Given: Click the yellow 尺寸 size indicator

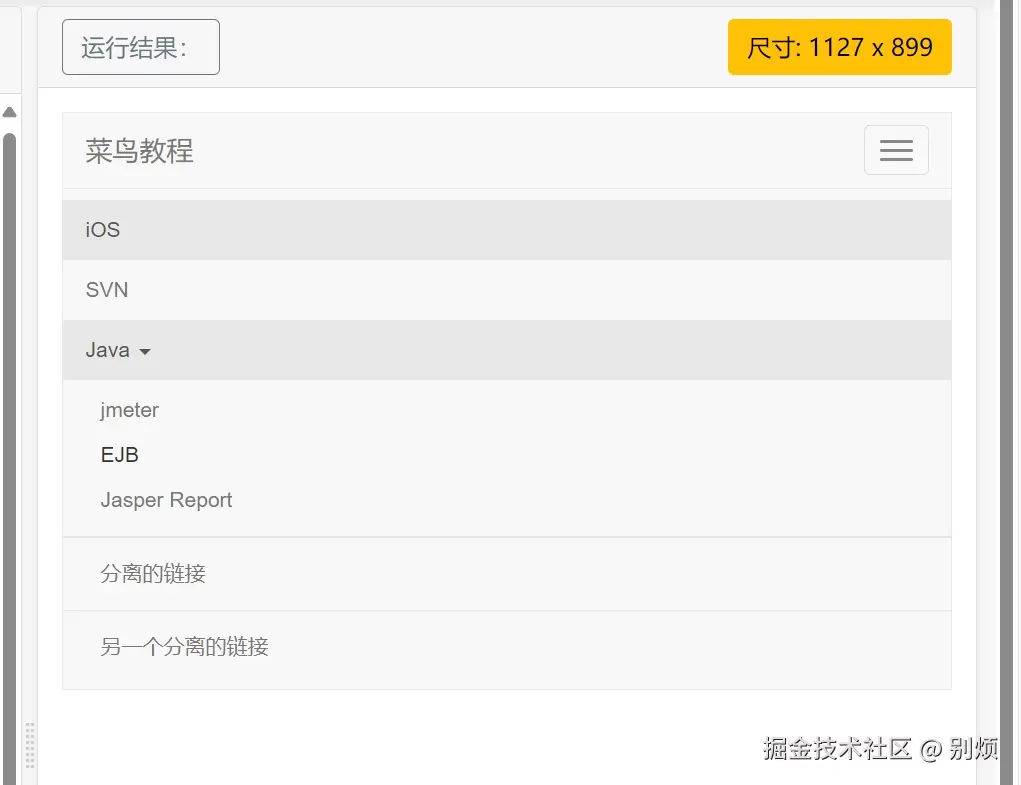Looking at the screenshot, I should click(x=839, y=46).
